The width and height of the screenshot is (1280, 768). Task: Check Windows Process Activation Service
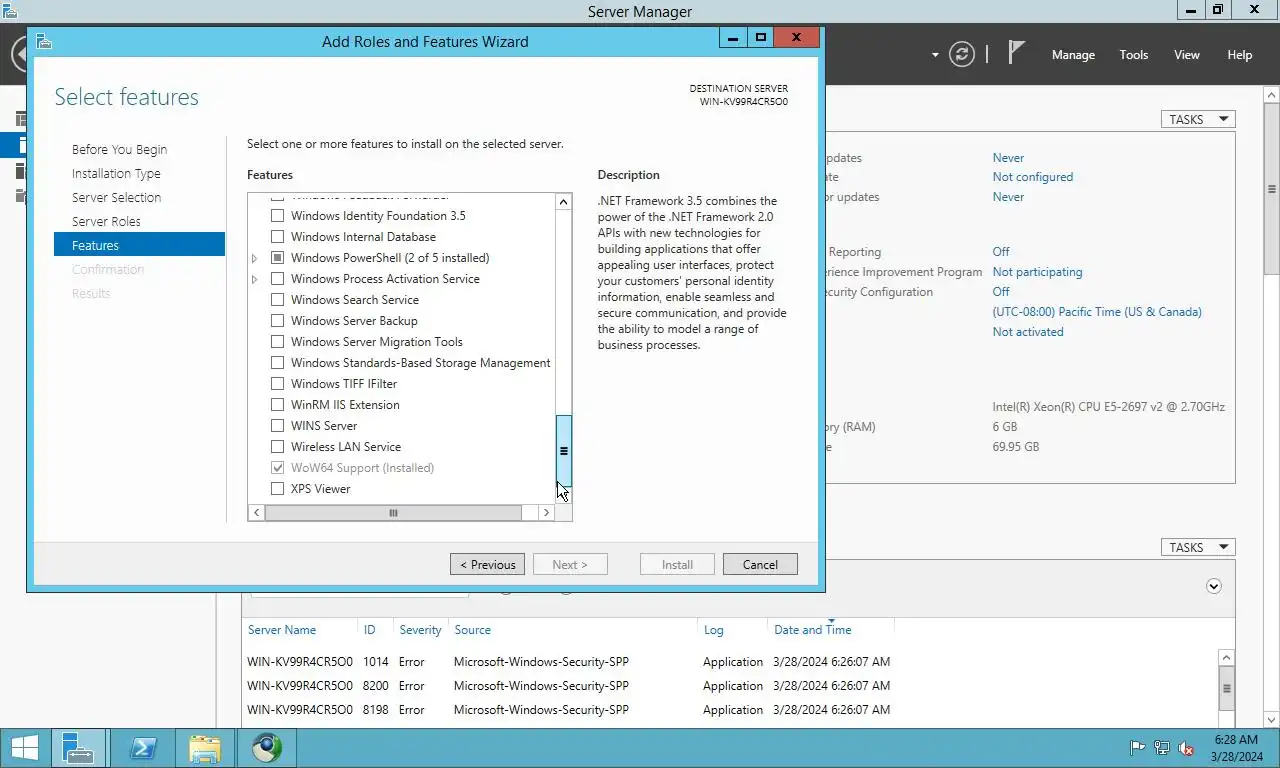278,279
